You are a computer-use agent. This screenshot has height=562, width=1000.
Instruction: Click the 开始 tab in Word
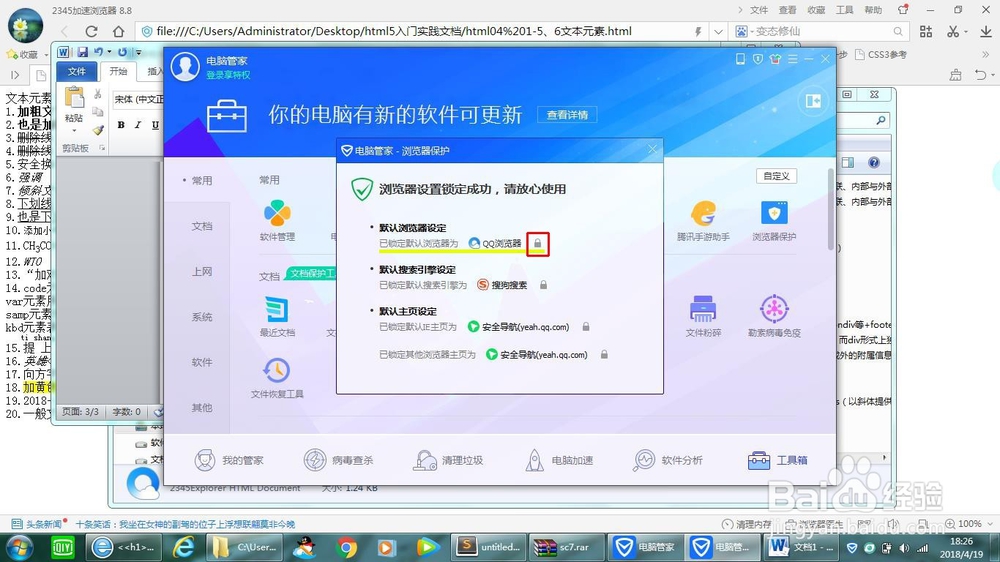(118, 71)
